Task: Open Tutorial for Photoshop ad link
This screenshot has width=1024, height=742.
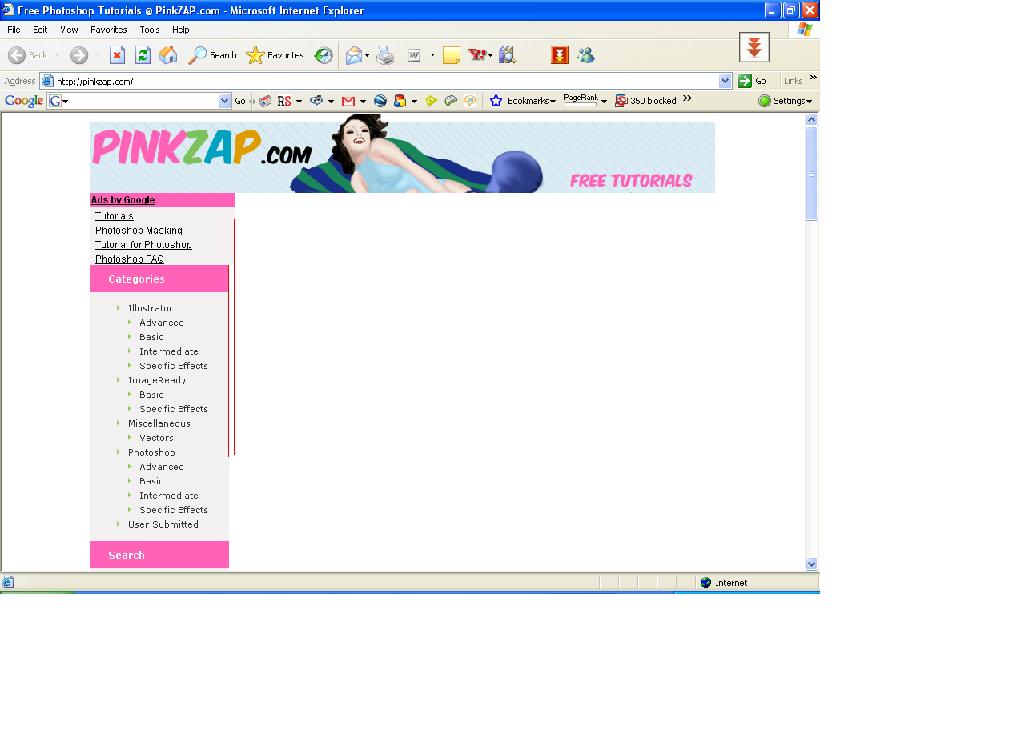Action: click(143, 245)
